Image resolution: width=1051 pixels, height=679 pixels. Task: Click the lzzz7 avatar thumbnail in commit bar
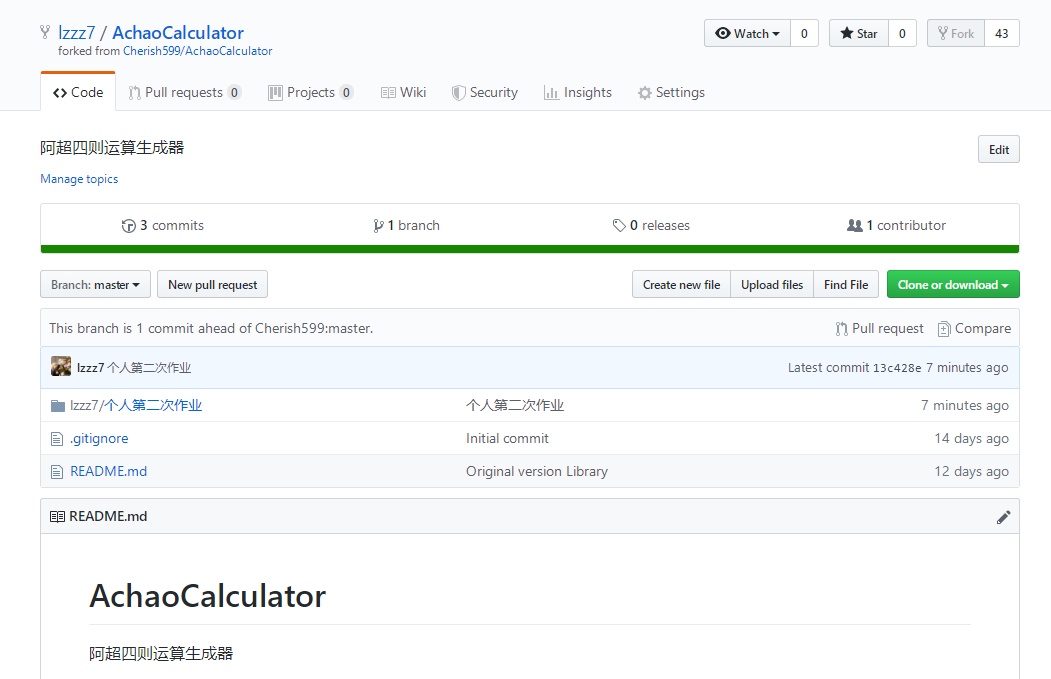(x=61, y=367)
